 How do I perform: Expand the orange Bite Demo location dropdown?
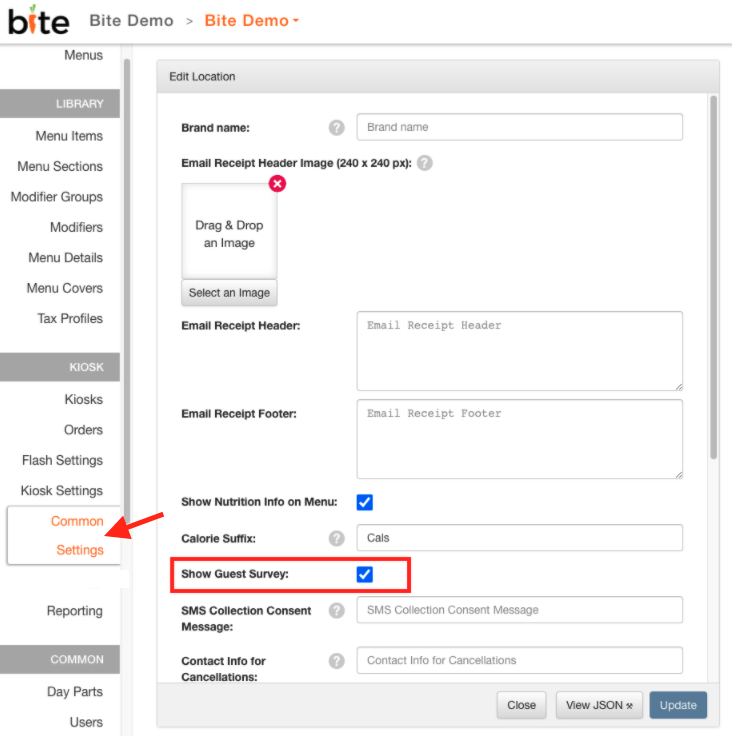(x=252, y=21)
